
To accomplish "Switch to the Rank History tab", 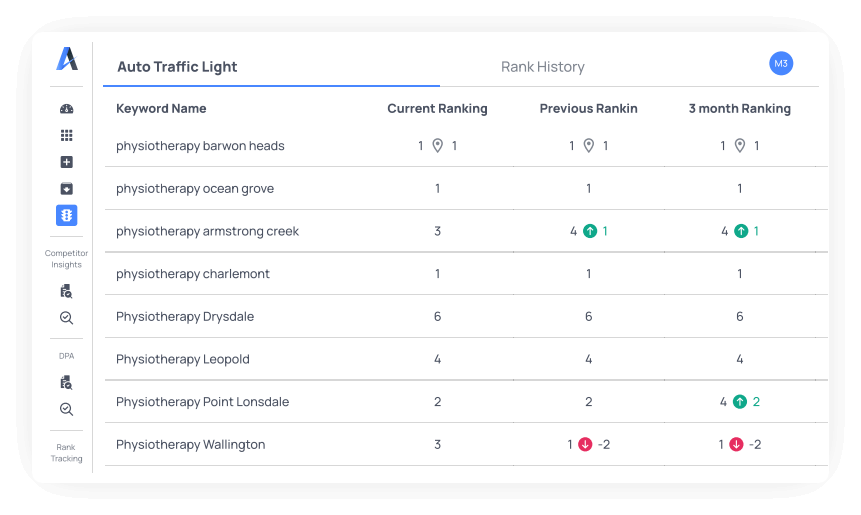I will tap(542, 67).
